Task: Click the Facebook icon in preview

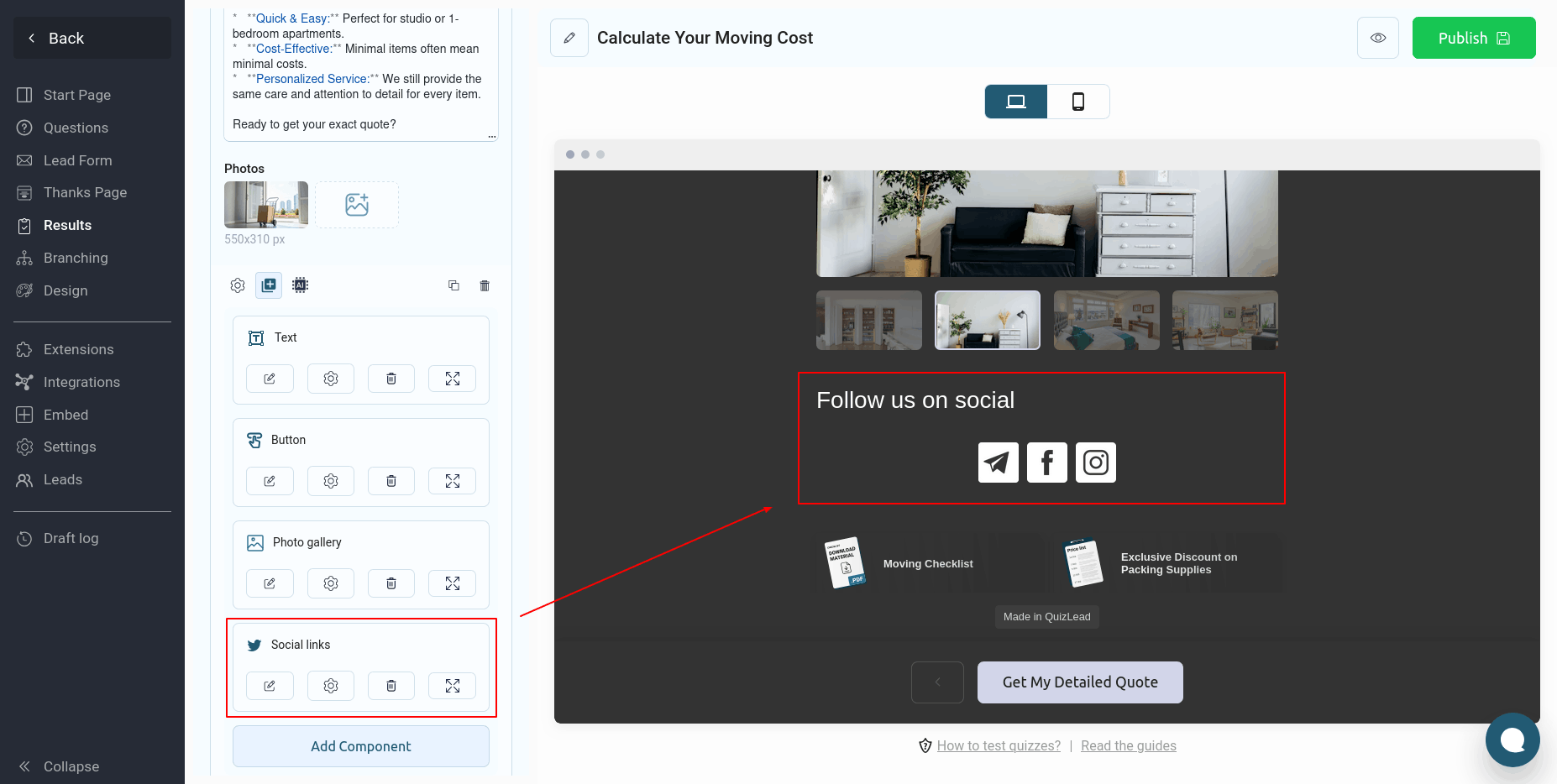Action: click(x=1046, y=463)
